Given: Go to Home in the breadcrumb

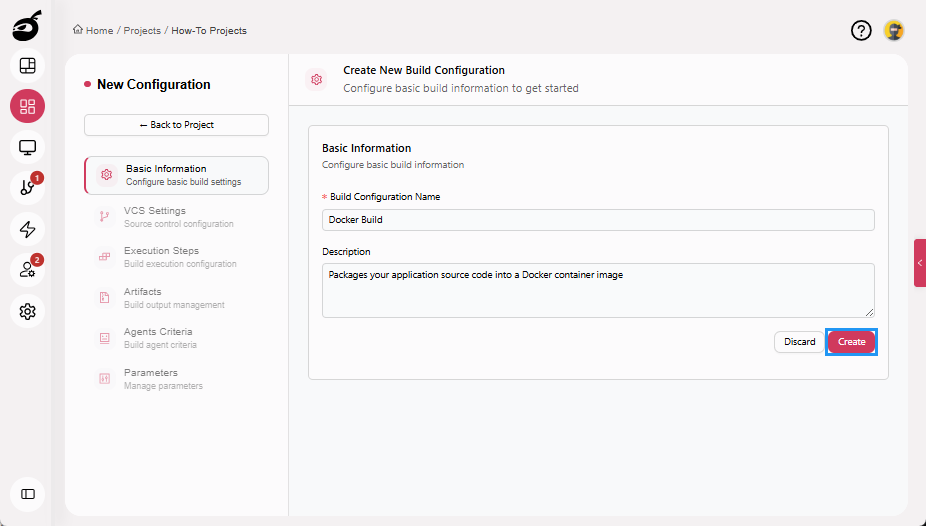Looking at the screenshot, I should 99,30.
